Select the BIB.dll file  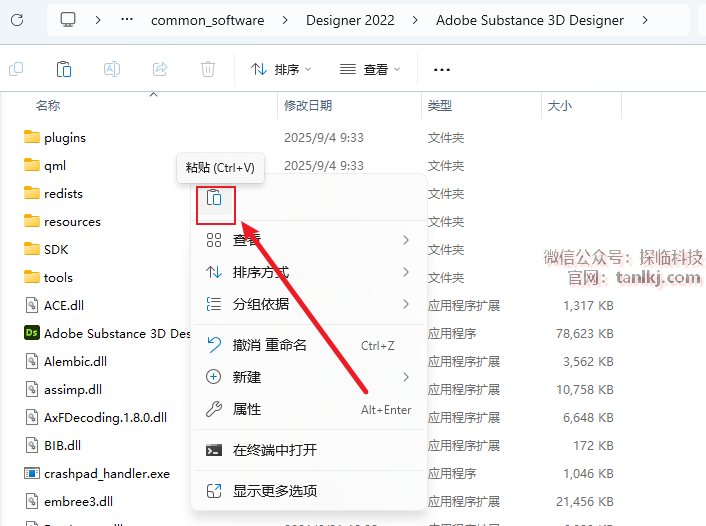tap(53, 445)
